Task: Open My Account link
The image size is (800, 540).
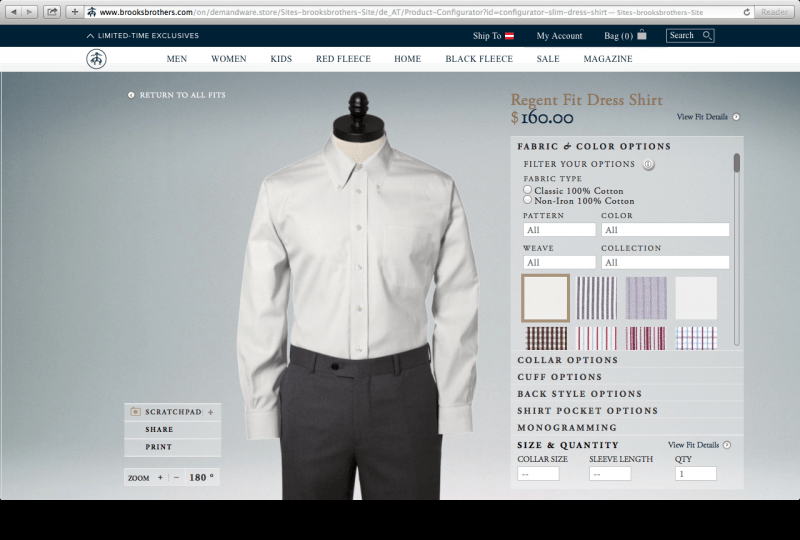Action: (x=559, y=36)
